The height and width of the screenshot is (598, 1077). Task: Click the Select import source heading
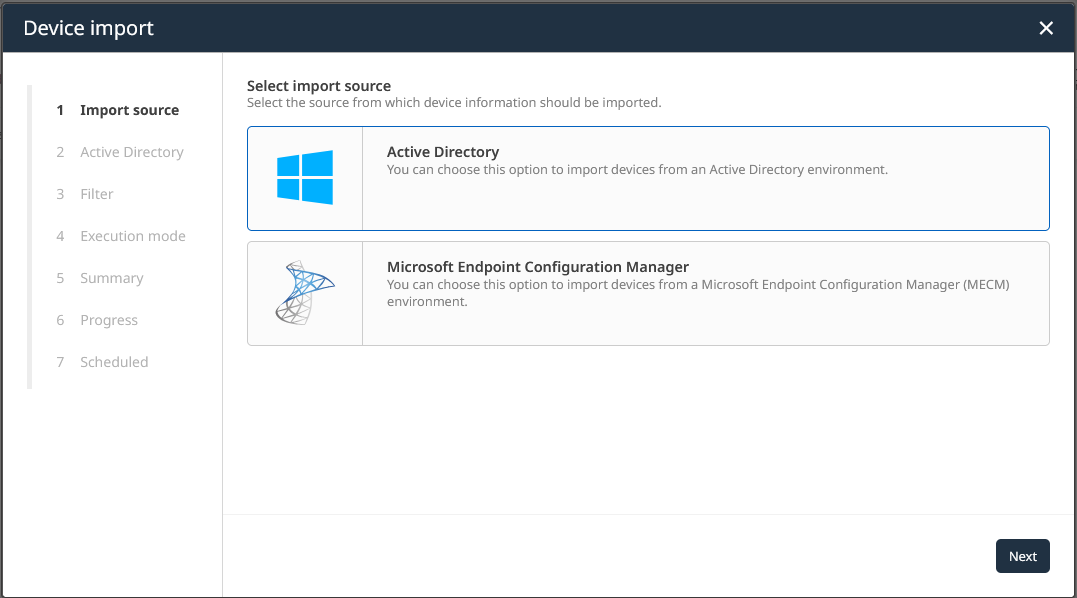[x=319, y=86]
